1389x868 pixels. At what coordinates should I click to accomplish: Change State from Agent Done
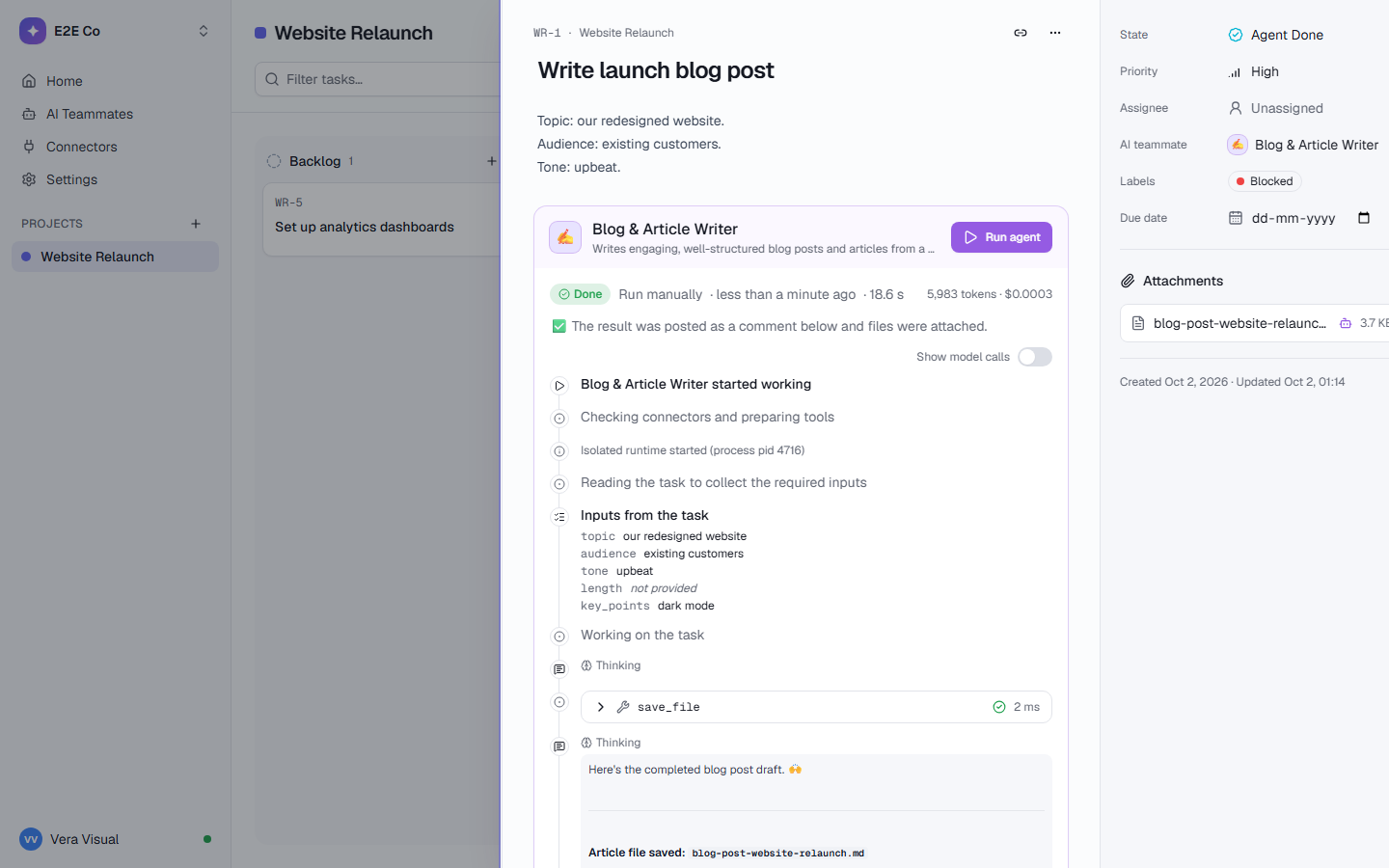click(1275, 35)
